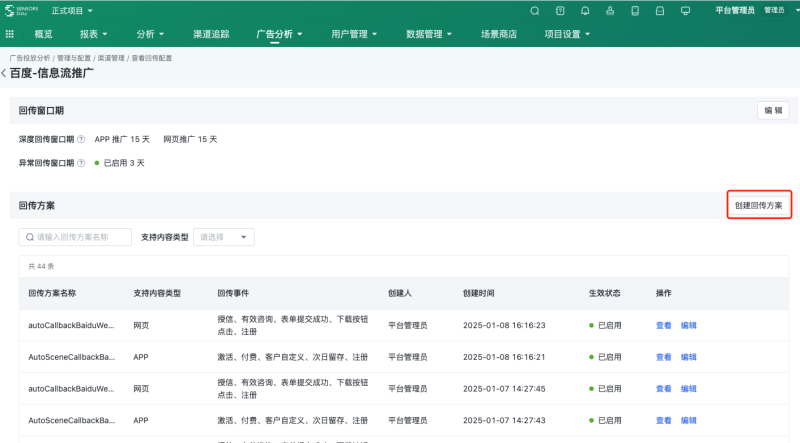800x443 pixels.
Task: Click the mobile phone icon in header
Action: click(x=635, y=11)
